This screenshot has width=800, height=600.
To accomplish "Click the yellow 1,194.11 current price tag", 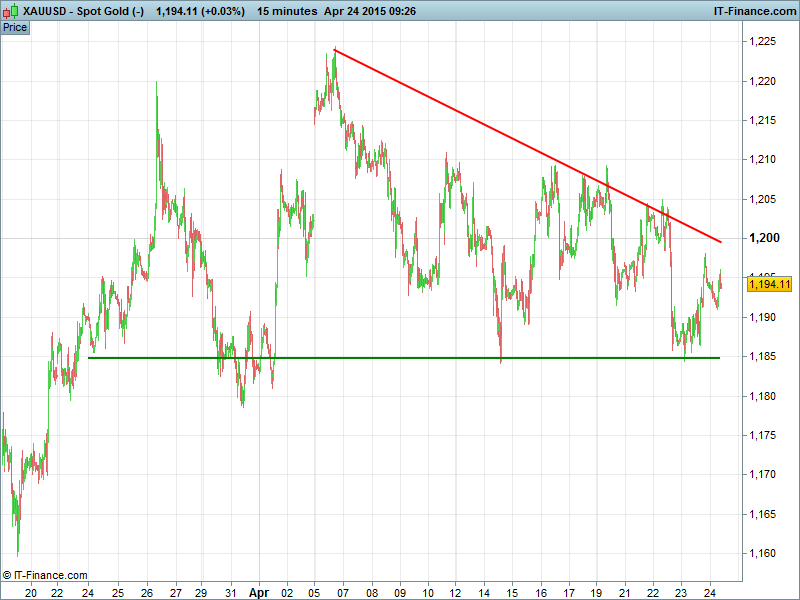I will (x=768, y=285).
